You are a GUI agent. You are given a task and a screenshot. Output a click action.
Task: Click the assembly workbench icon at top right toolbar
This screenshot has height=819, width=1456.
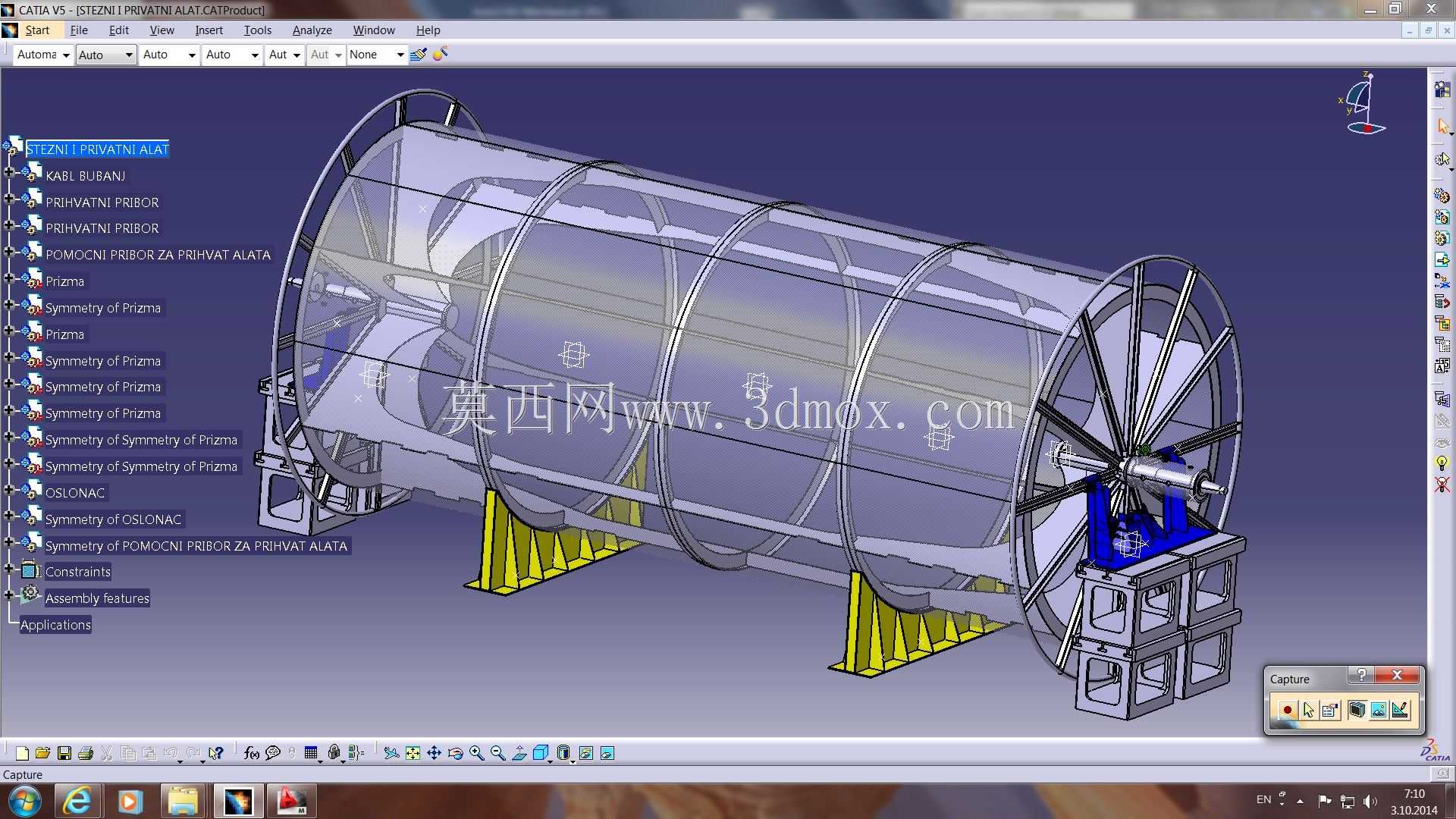[1442, 89]
